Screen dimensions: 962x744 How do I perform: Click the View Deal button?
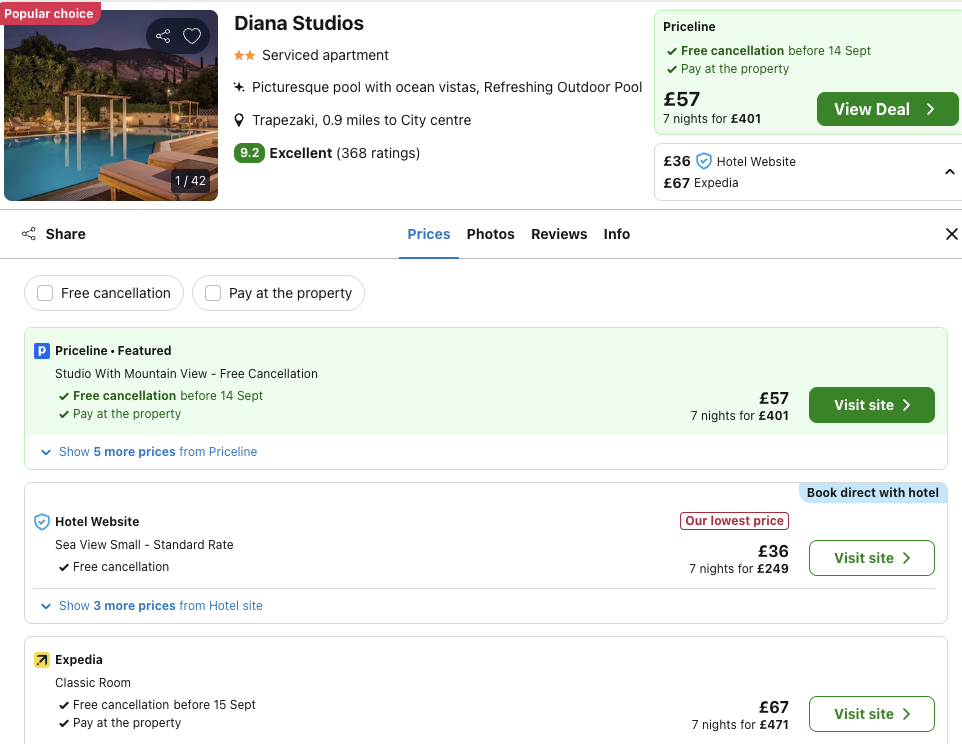point(887,109)
